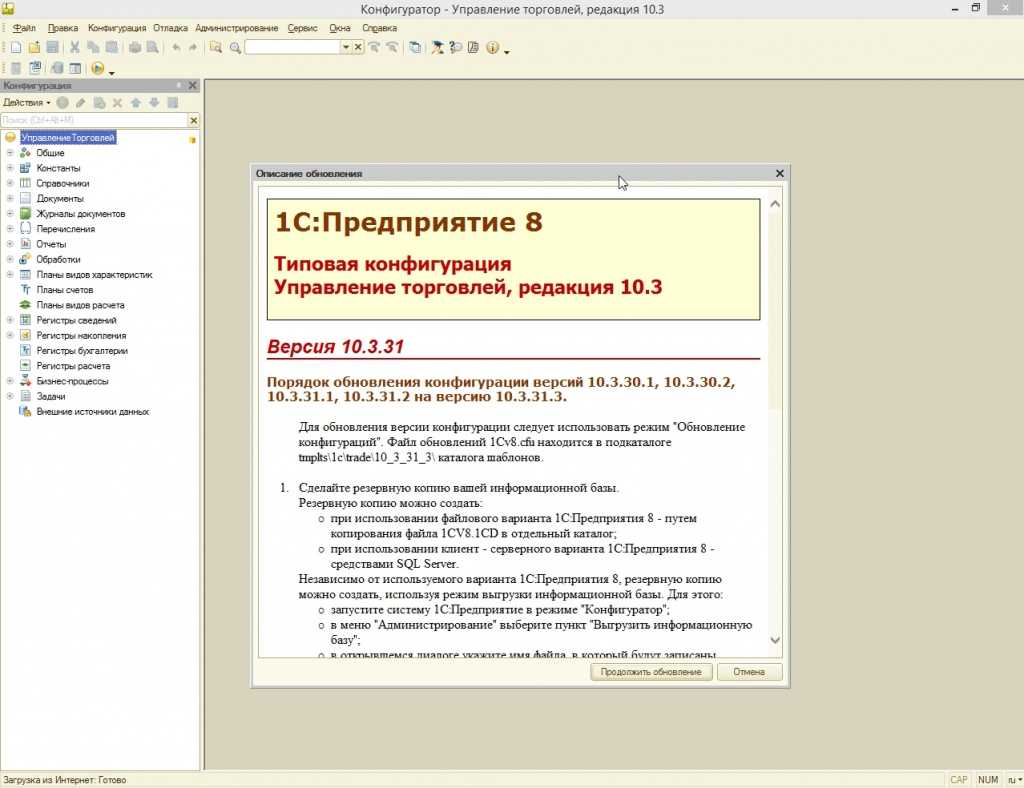Open the toolbar search combo box dropdown
Image resolution: width=1024 pixels, height=788 pixels.
[x=346, y=47]
